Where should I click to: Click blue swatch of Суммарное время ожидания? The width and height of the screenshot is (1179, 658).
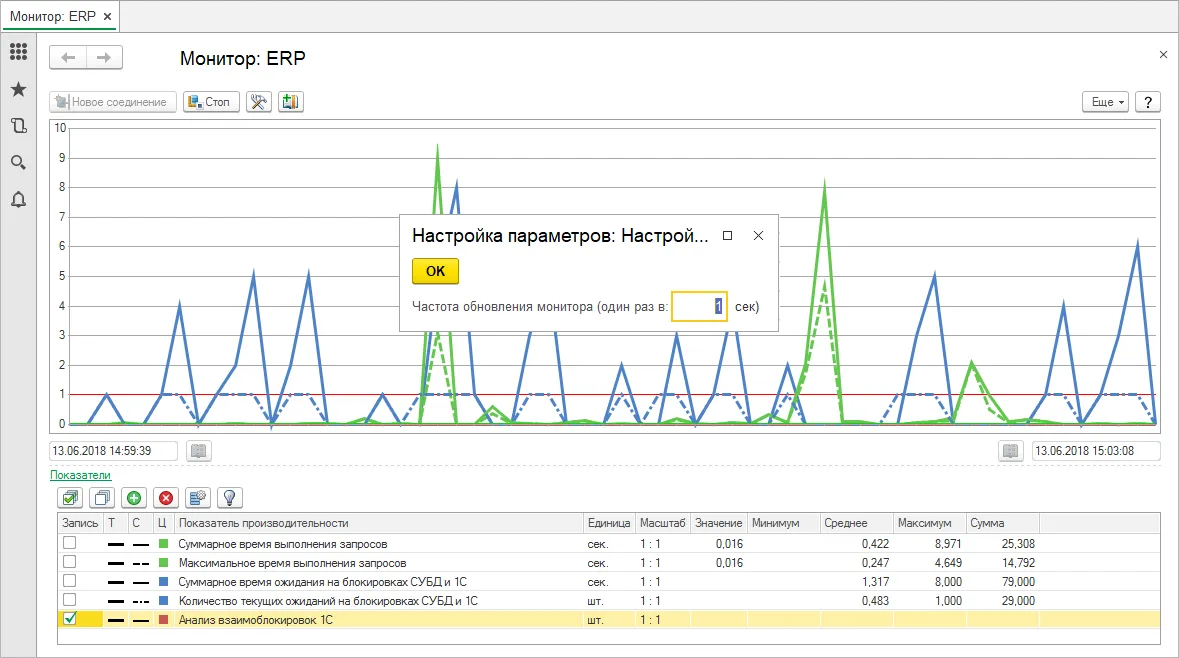pos(163,581)
